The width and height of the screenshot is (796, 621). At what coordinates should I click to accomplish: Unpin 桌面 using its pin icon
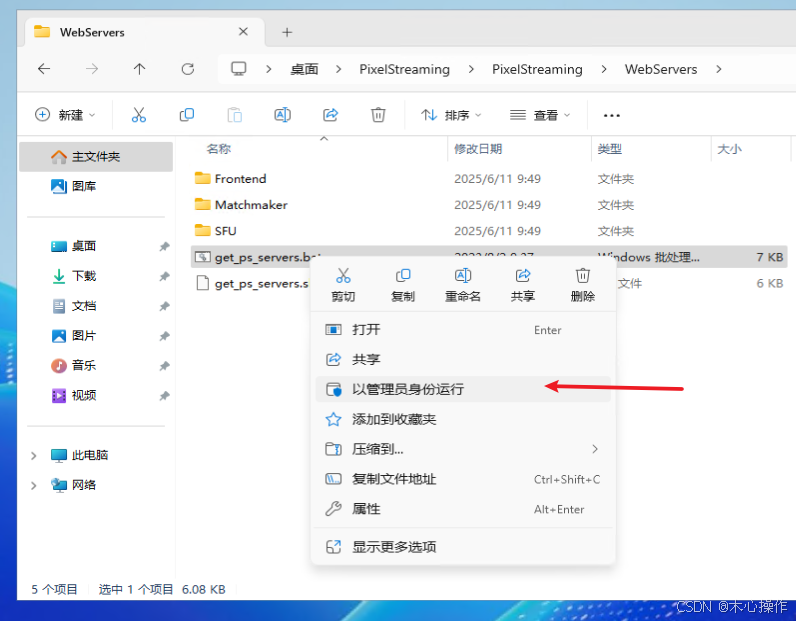pyautogui.click(x=164, y=247)
